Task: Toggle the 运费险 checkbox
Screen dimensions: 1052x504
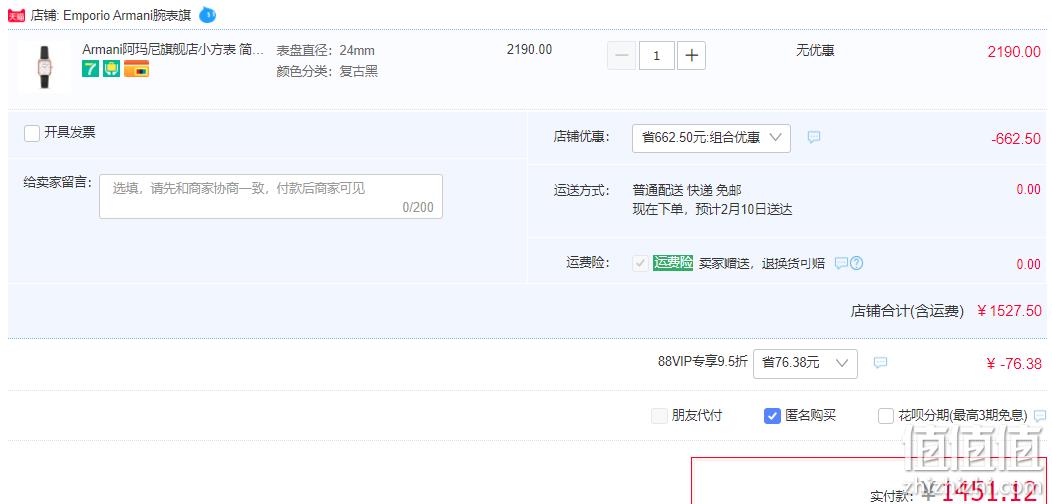Action: 640,263
